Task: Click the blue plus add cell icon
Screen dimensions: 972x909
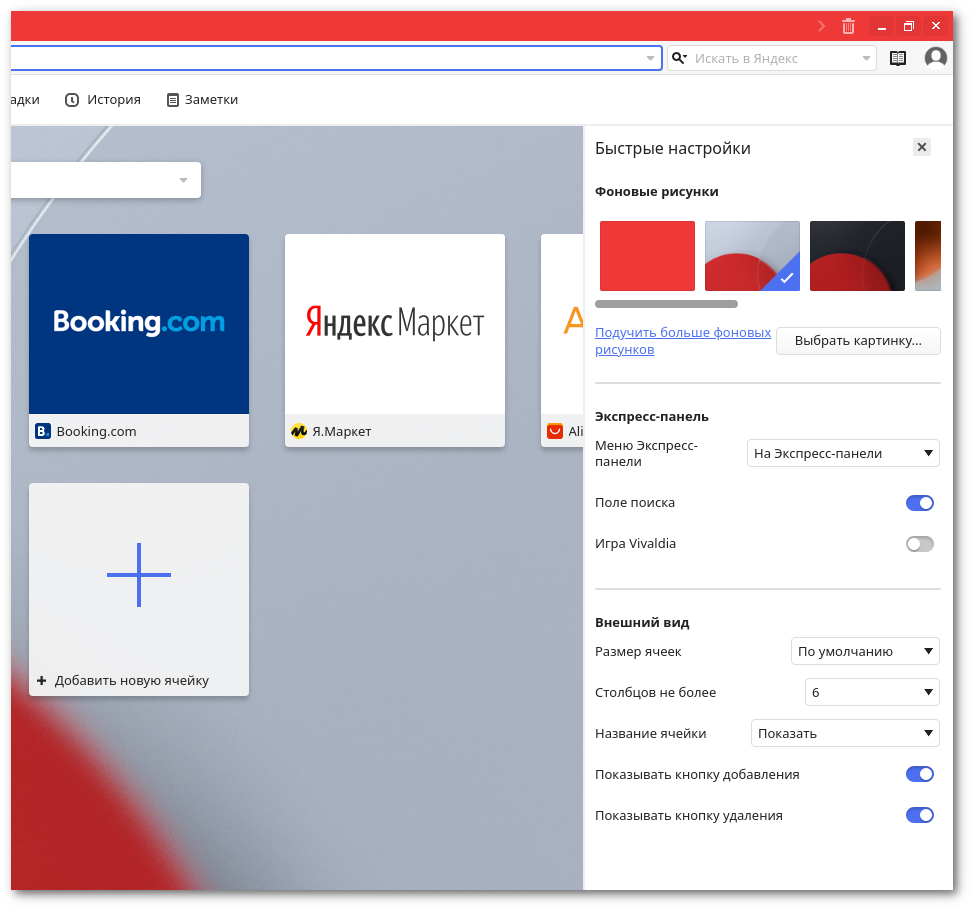Action: pos(139,575)
